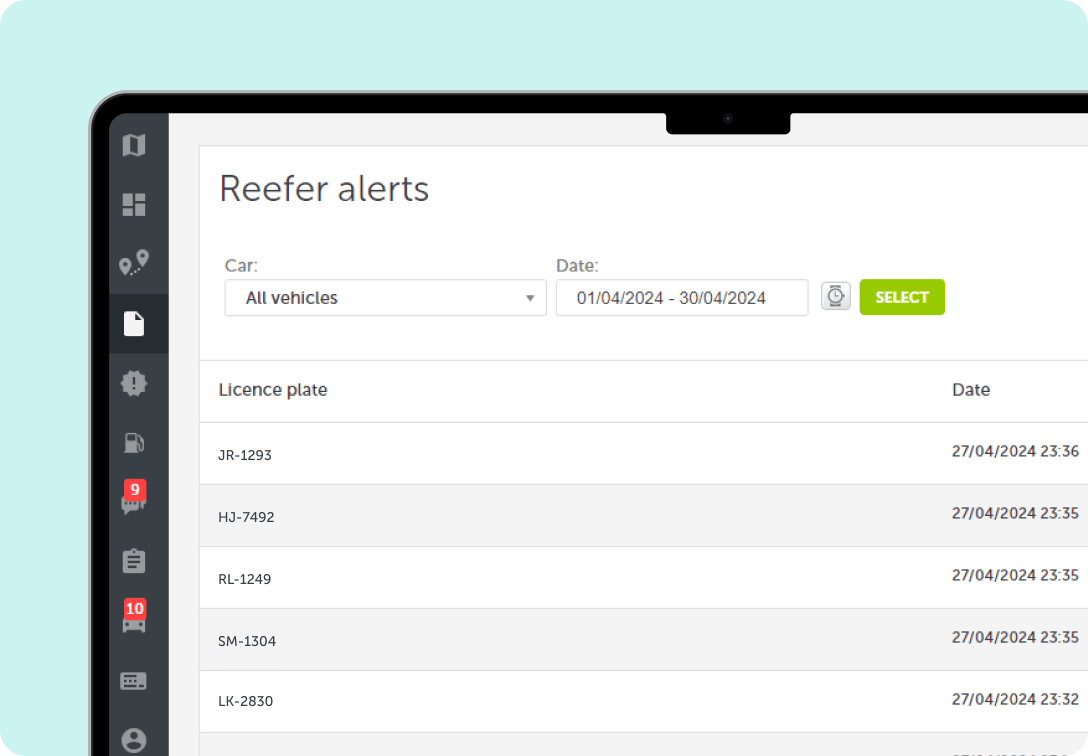The width and height of the screenshot is (1088, 756).
Task: Open the alerts exclamation badge icon
Action: pyautogui.click(x=134, y=383)
